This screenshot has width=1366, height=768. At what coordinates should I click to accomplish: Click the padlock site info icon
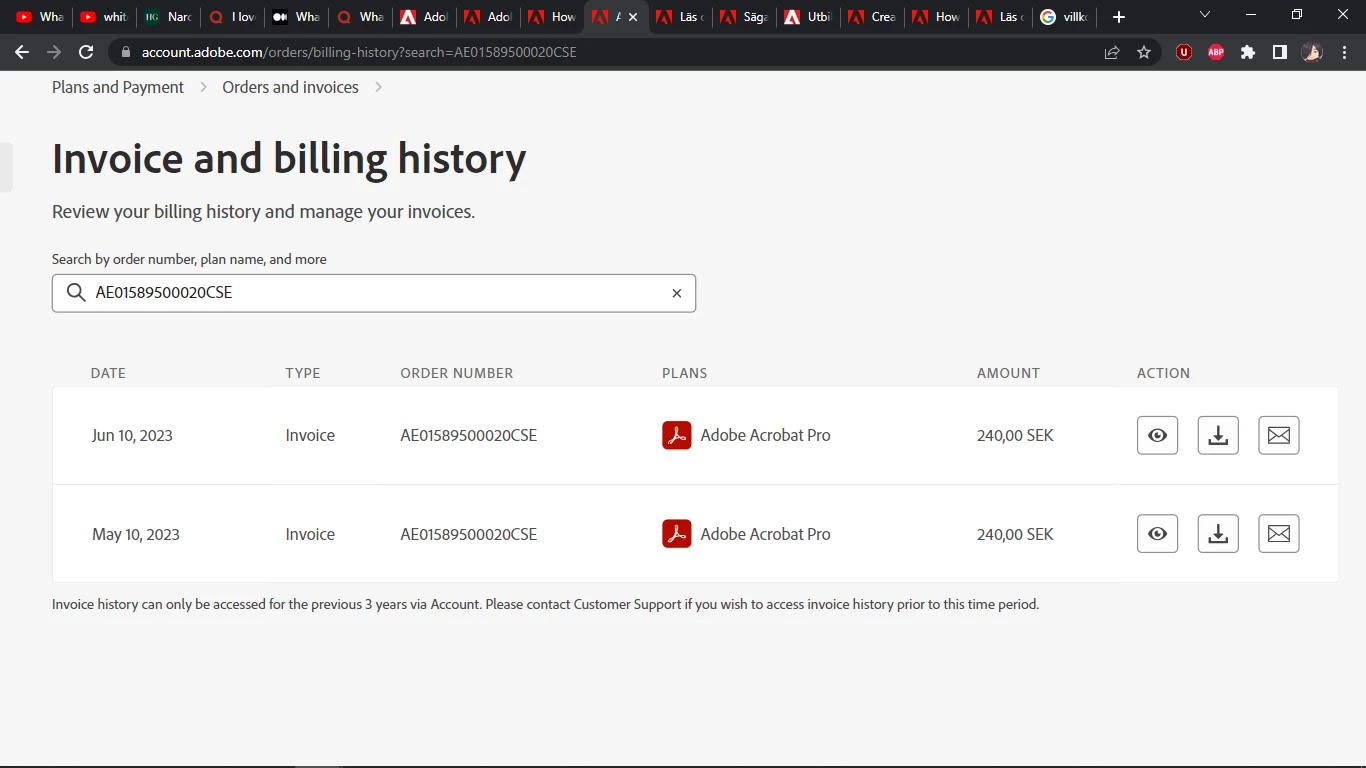(x=126, y=52)
